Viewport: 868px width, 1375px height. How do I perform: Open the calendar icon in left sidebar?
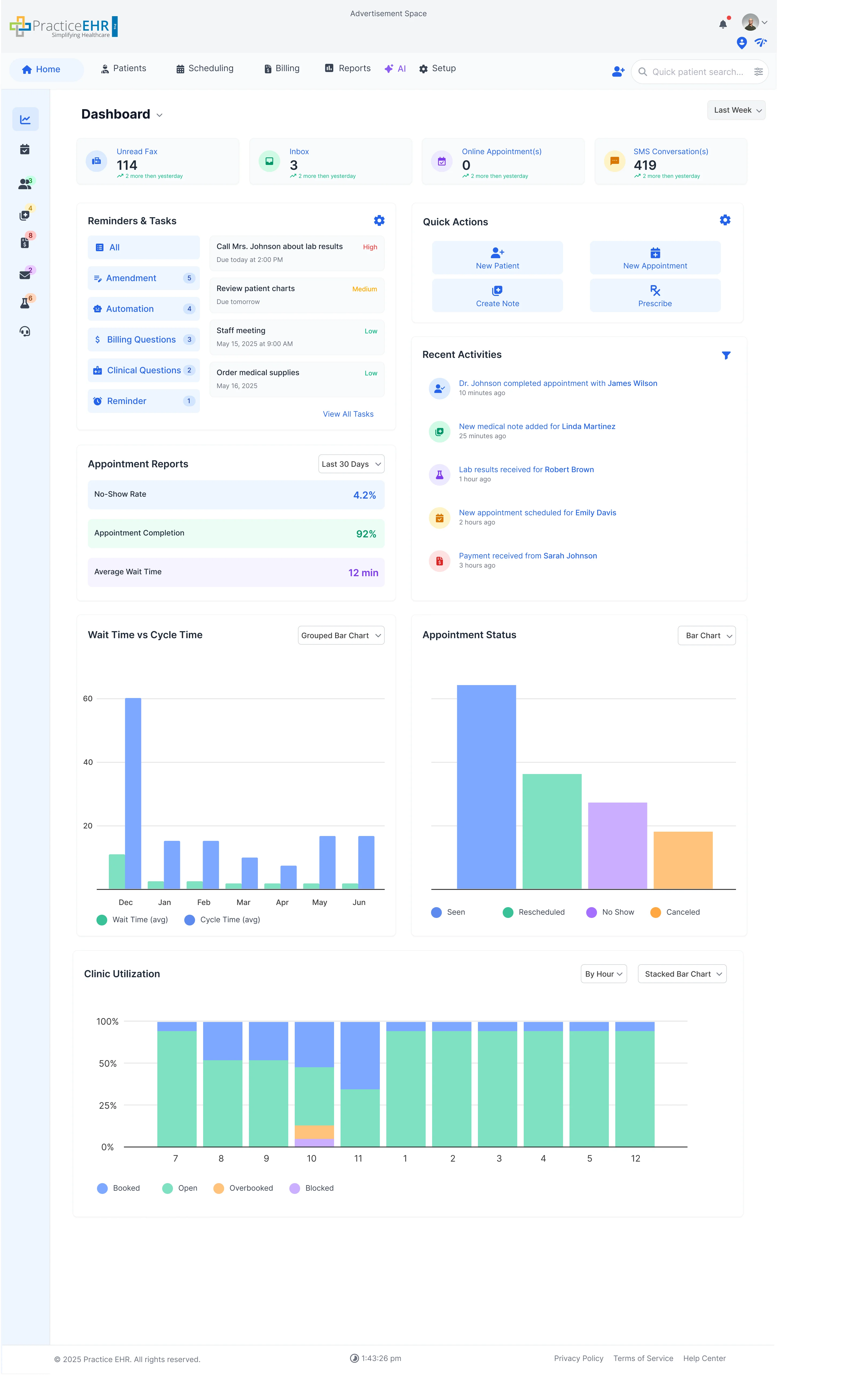coord(25,150)
